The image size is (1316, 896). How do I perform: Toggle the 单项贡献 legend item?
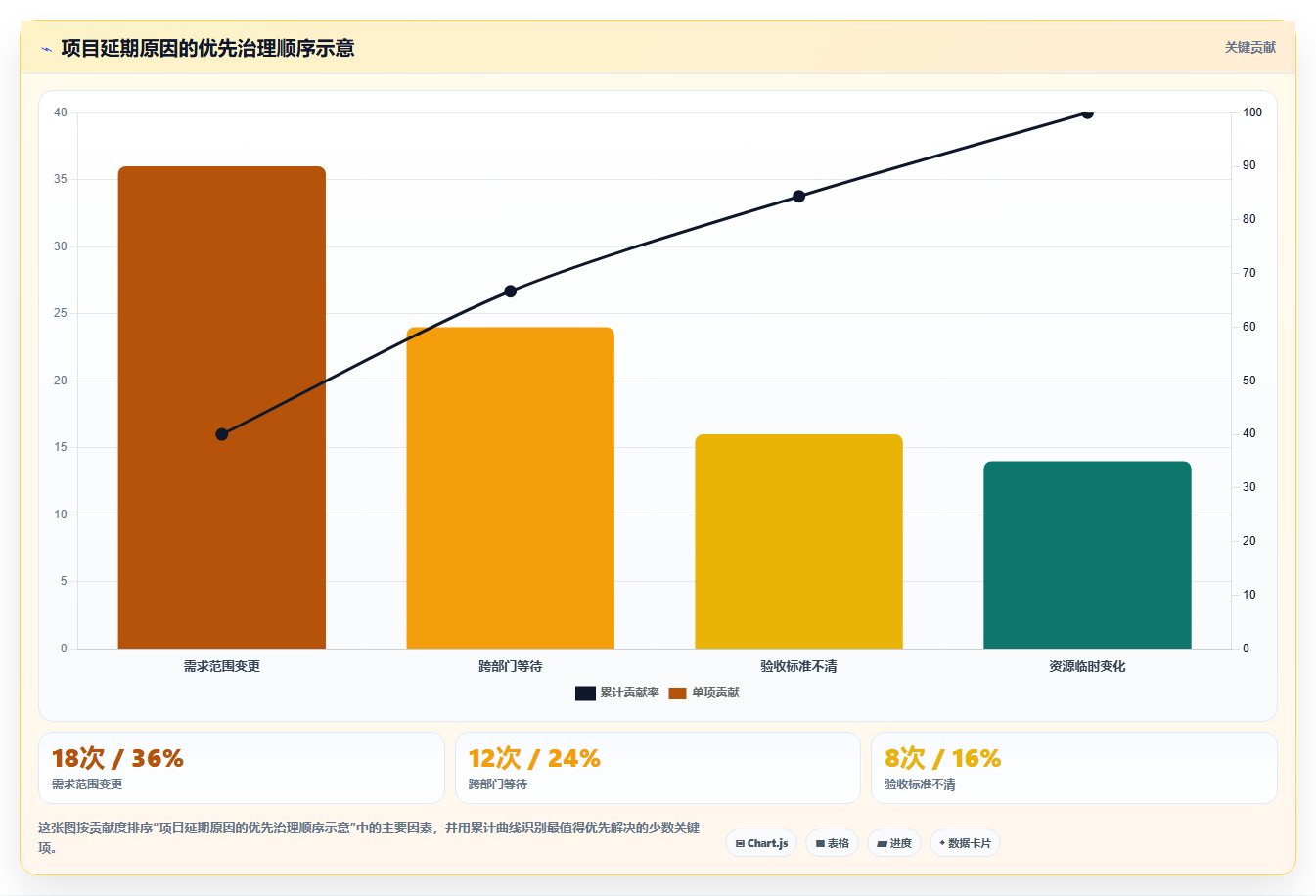(x=704, y=693)
